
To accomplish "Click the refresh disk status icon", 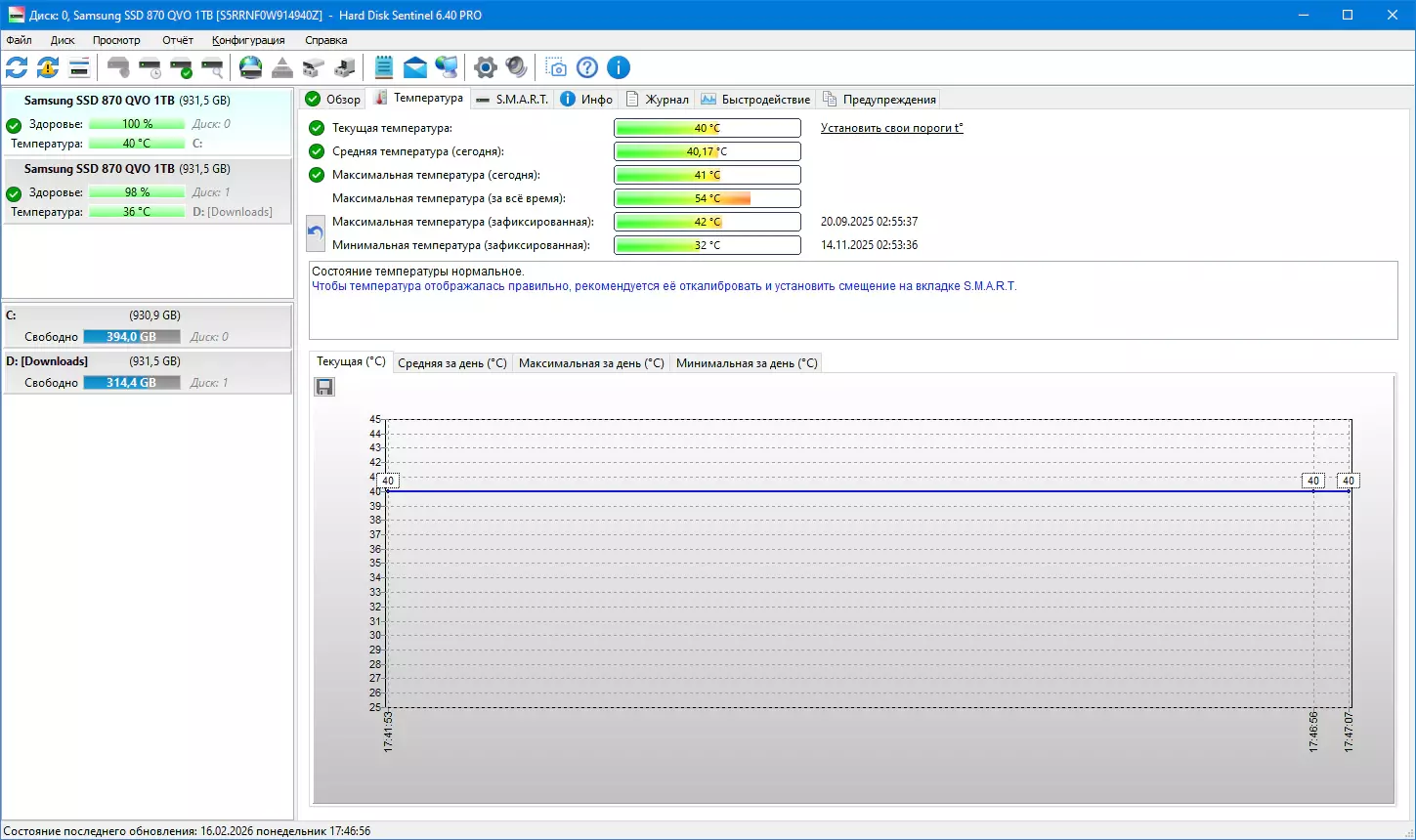I will tap(17, 67).
